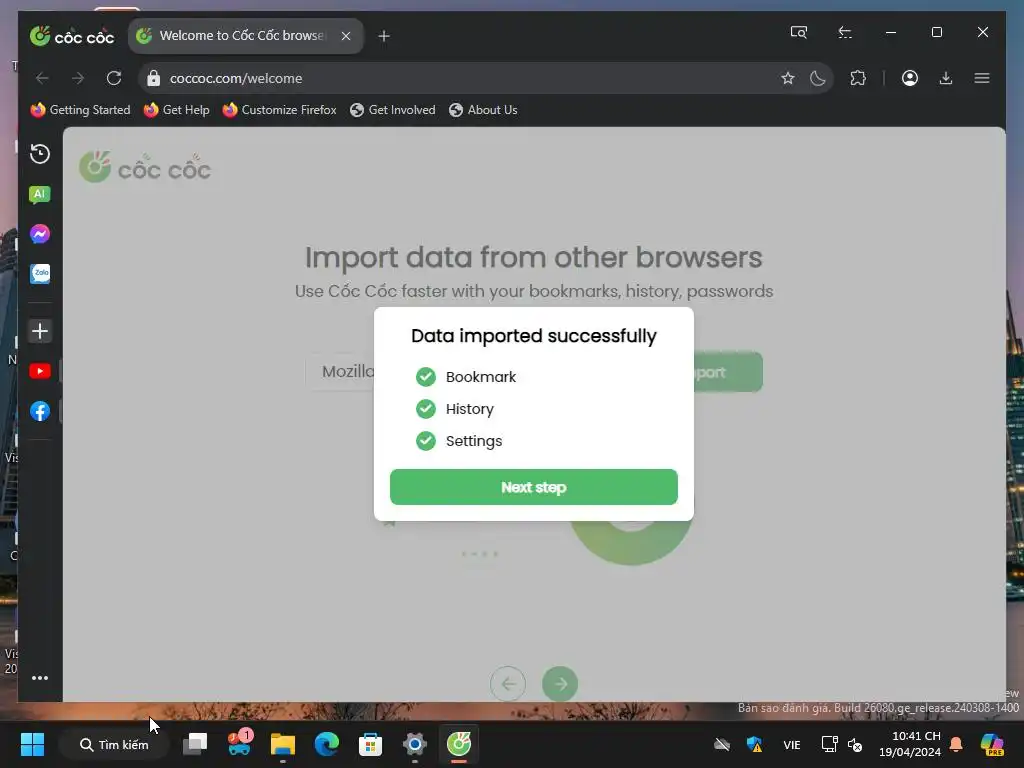Open Getting Started bookmark
1024x768 pixels.
[x=80, y=110]
